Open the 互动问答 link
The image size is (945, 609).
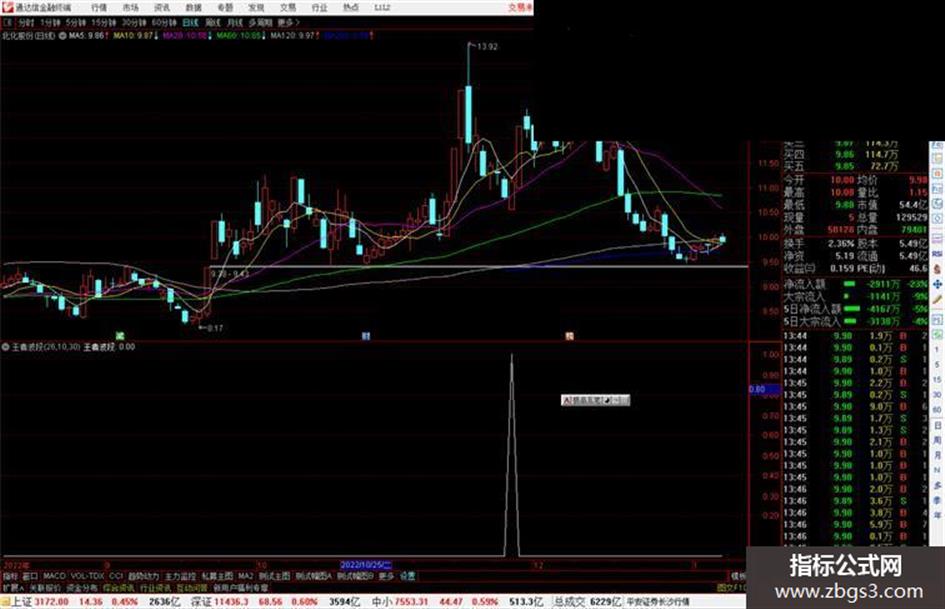[192, 588]
